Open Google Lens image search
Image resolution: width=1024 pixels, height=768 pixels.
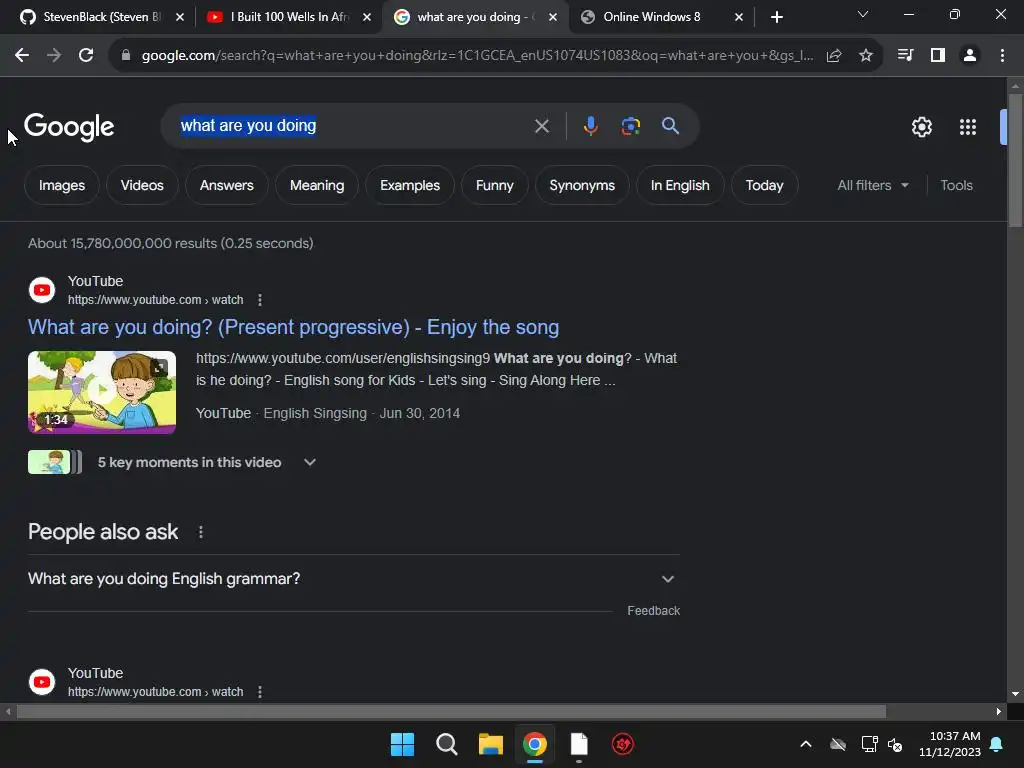(x=630, y=126)
